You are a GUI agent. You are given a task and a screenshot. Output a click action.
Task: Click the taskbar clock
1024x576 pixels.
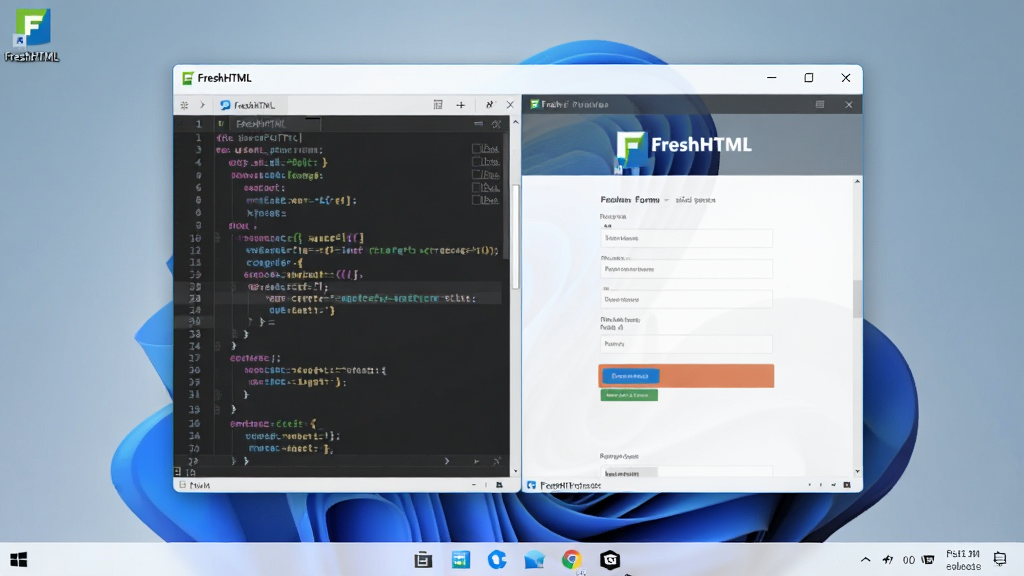pos(963,560)
